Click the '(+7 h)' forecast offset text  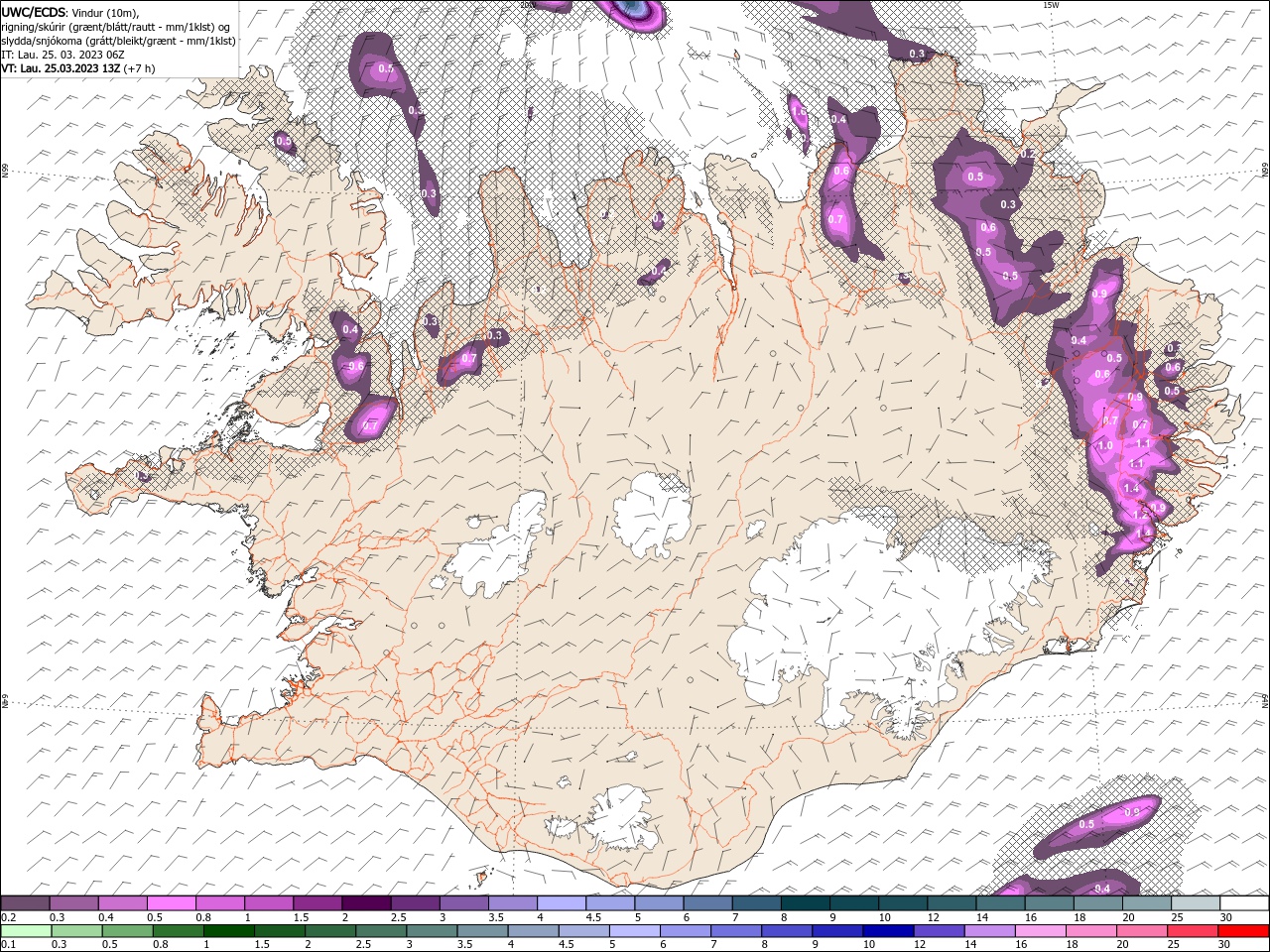(x=139, y=68)
